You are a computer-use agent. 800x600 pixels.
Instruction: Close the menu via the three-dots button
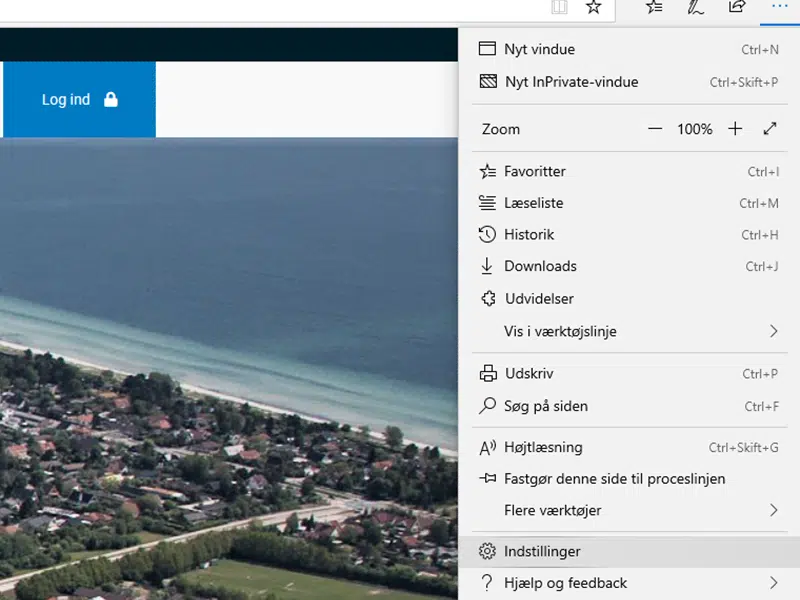click(778, 7)
